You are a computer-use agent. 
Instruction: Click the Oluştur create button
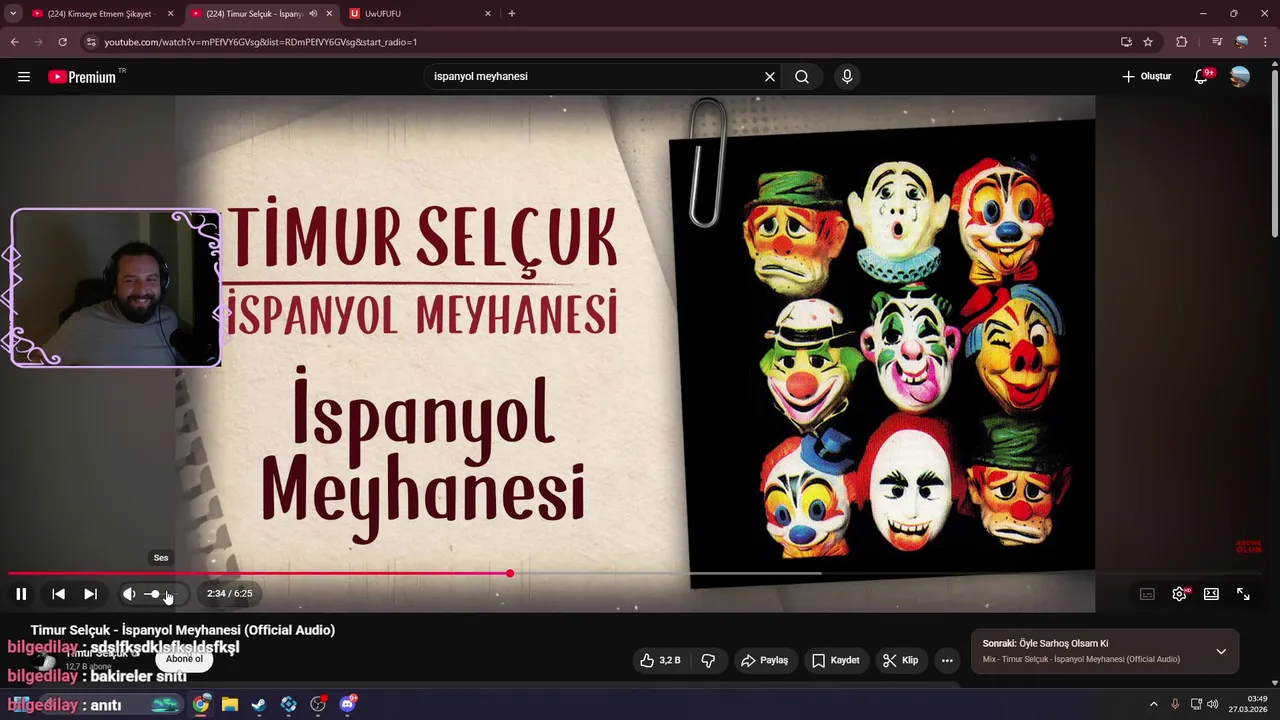(x=1146, y=77)
